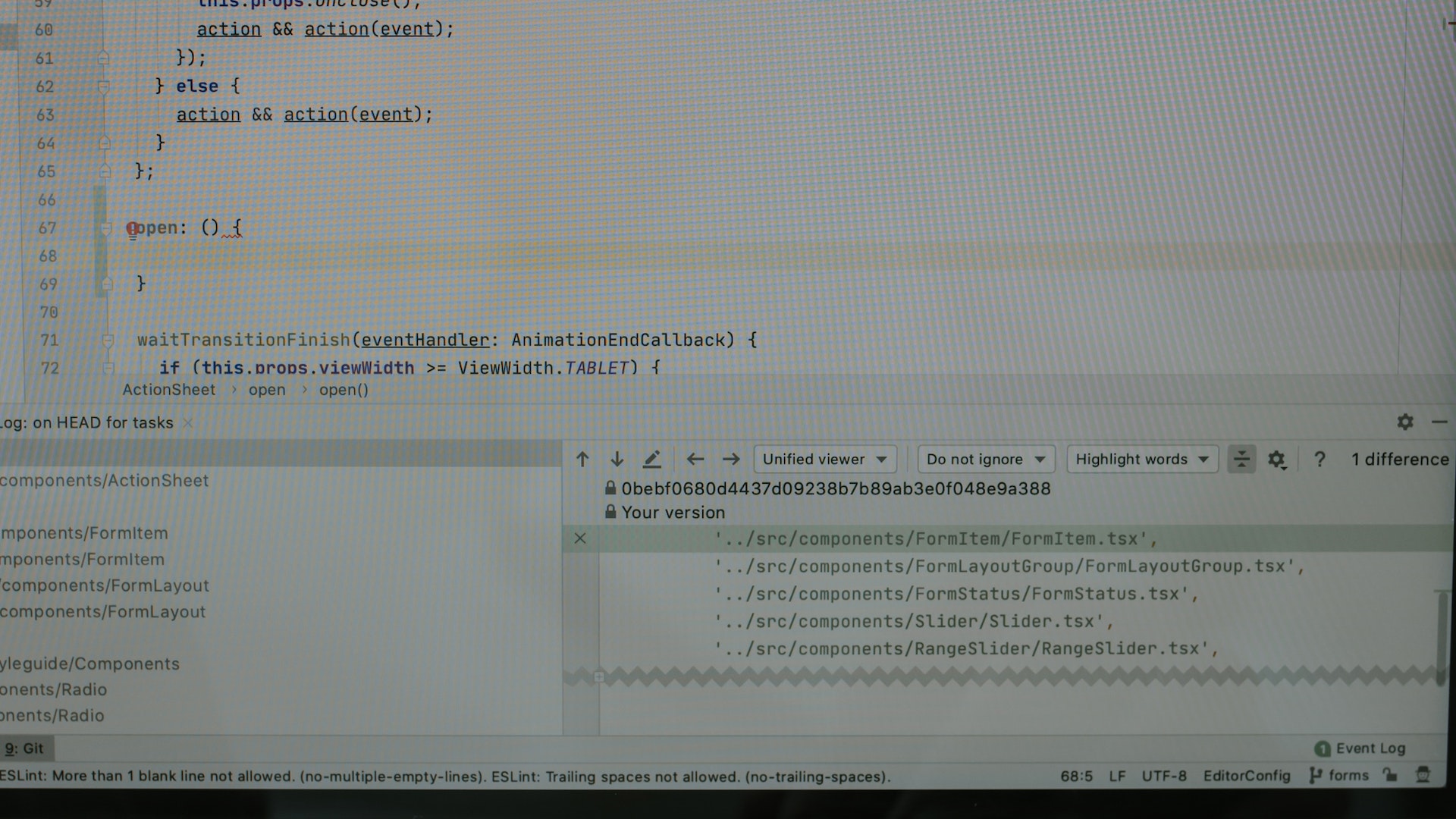
Task: Close the 'Log: on HEAD for tasks' tab
Action: click(188, 423)
